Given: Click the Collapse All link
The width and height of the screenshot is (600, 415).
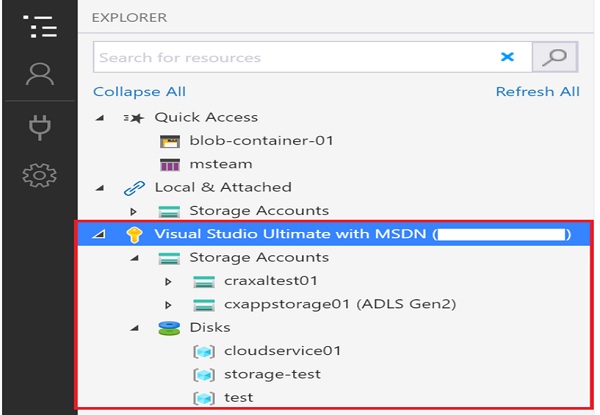Looking at the screenshot, I should point(139,92).
